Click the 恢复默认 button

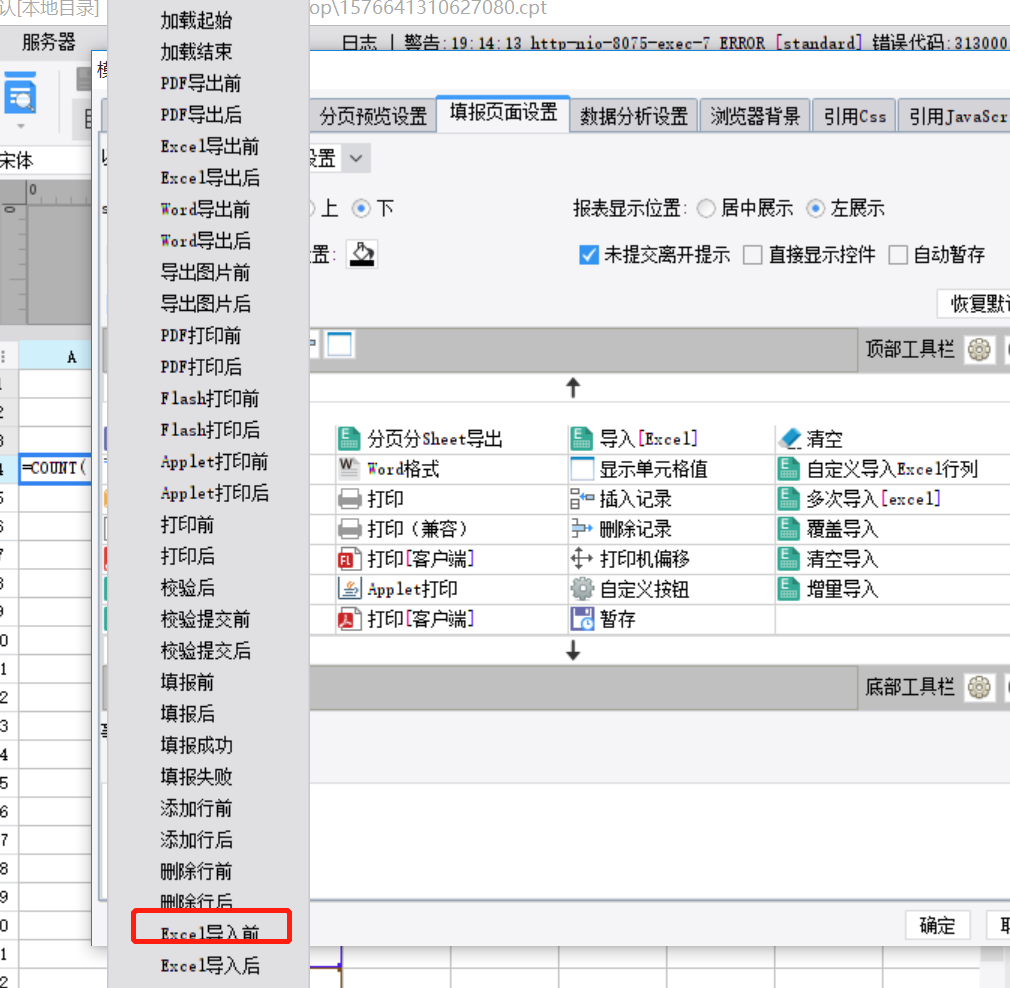974,303
